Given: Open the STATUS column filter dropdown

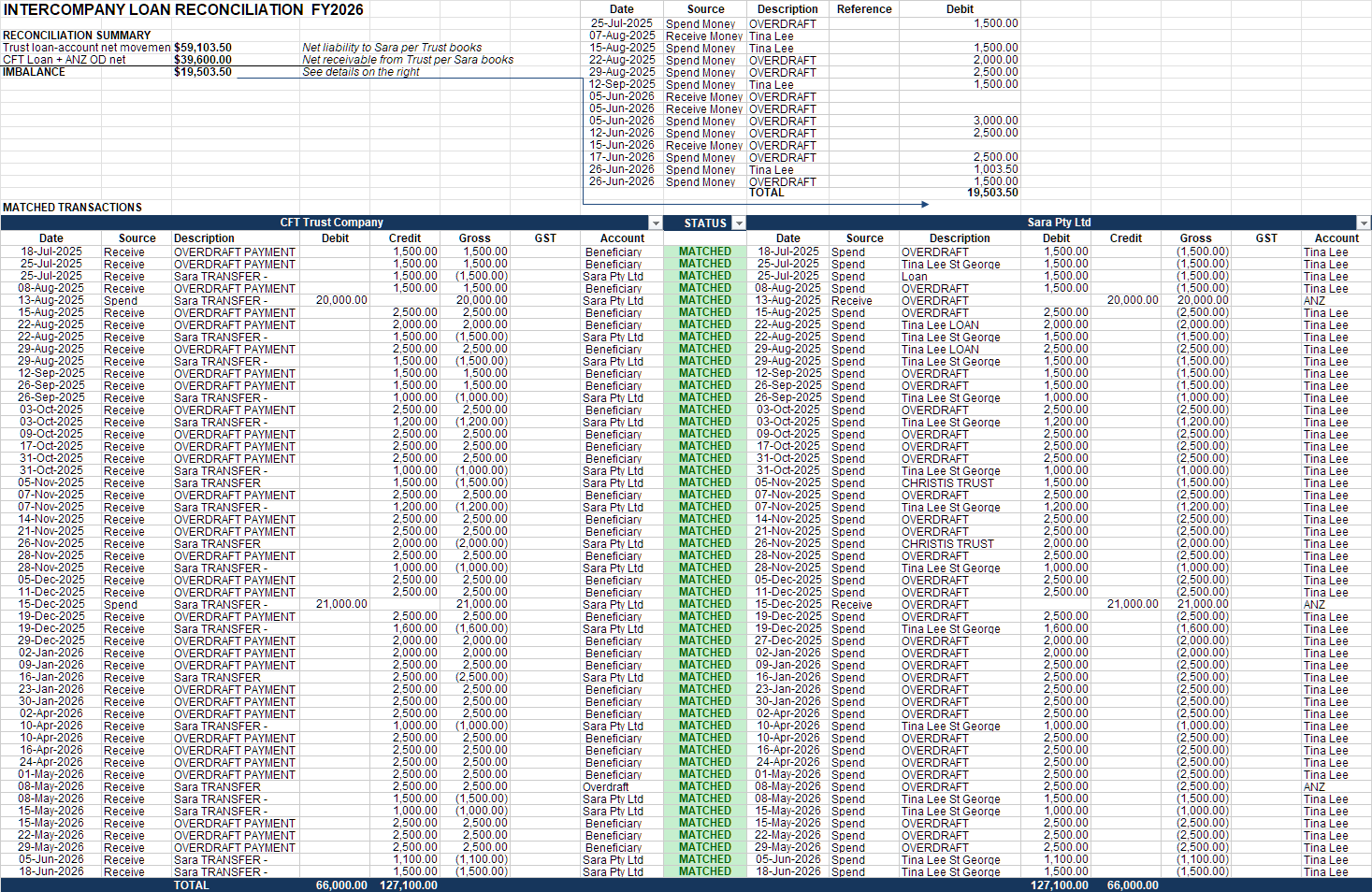Looking at the screenshot, I should click(739, 223).
